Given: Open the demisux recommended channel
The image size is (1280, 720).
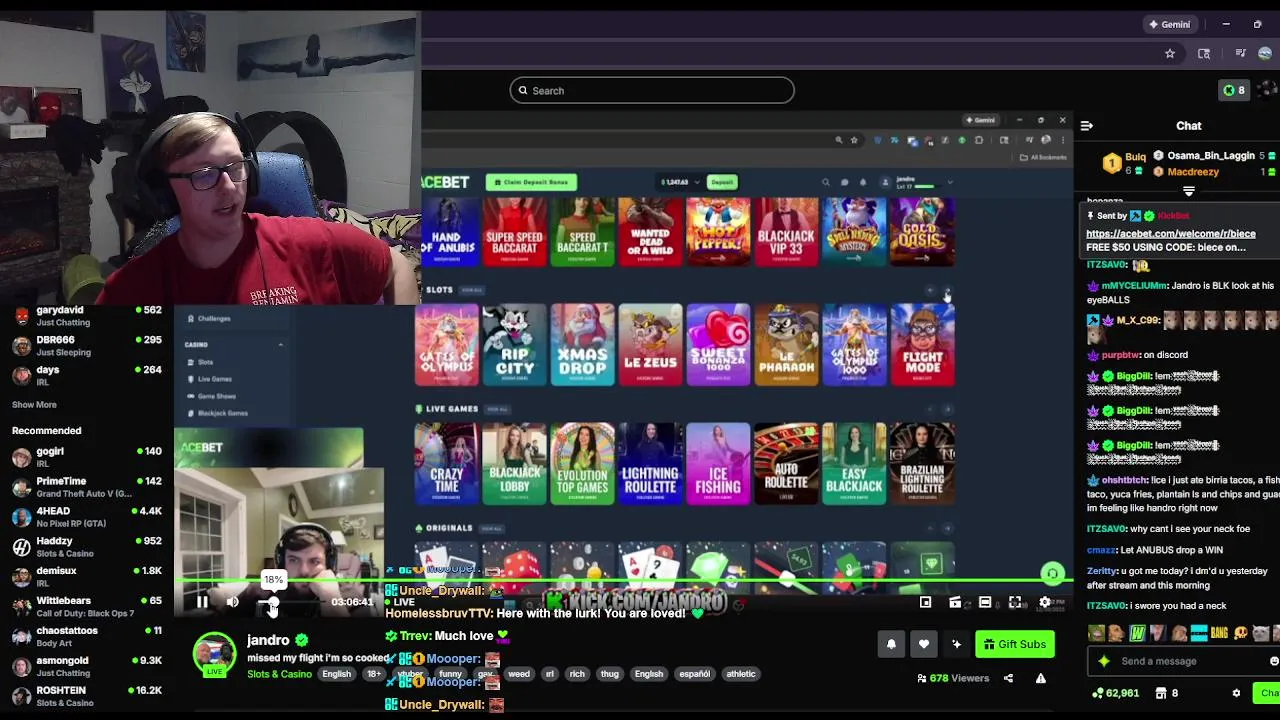Looking at the screenshot, I should pos(87,577).
